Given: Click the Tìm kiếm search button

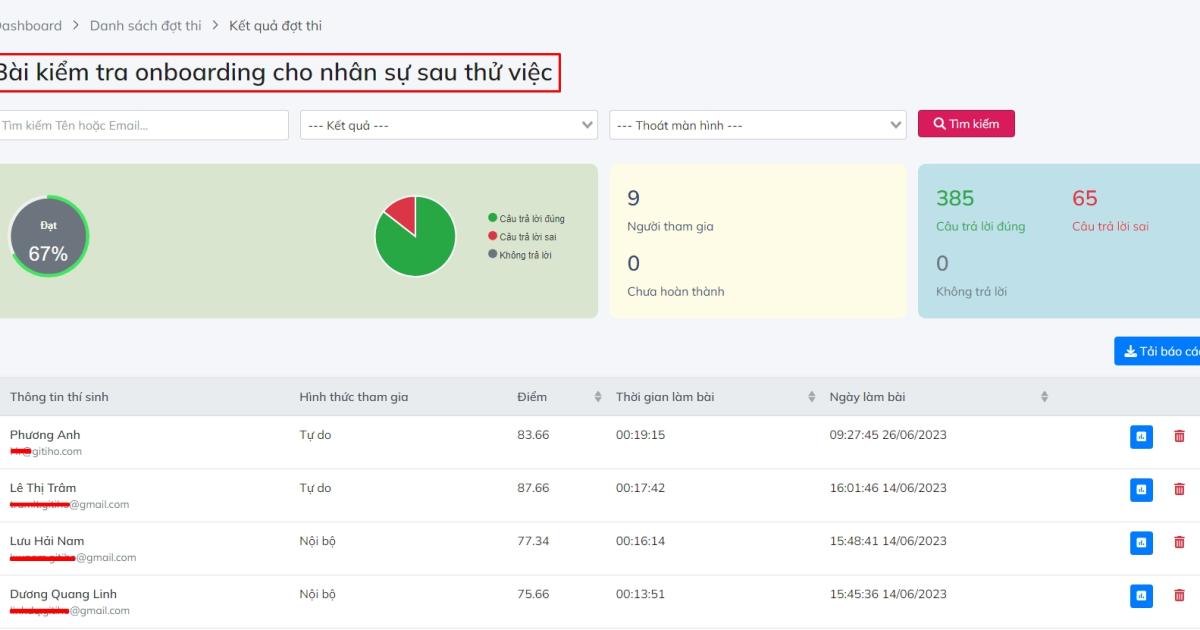Looking at the screenshot, I should 966,124.
